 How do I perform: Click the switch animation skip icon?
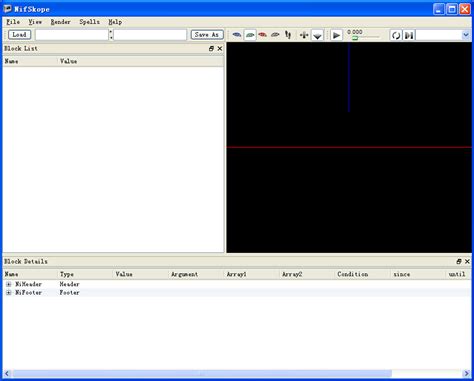tap(409, 35)
